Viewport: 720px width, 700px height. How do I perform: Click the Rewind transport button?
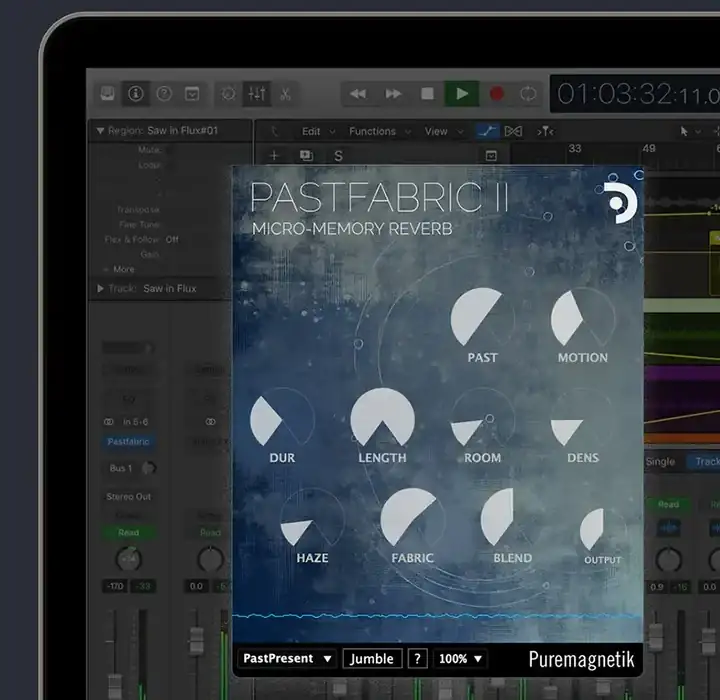(358, 94)
